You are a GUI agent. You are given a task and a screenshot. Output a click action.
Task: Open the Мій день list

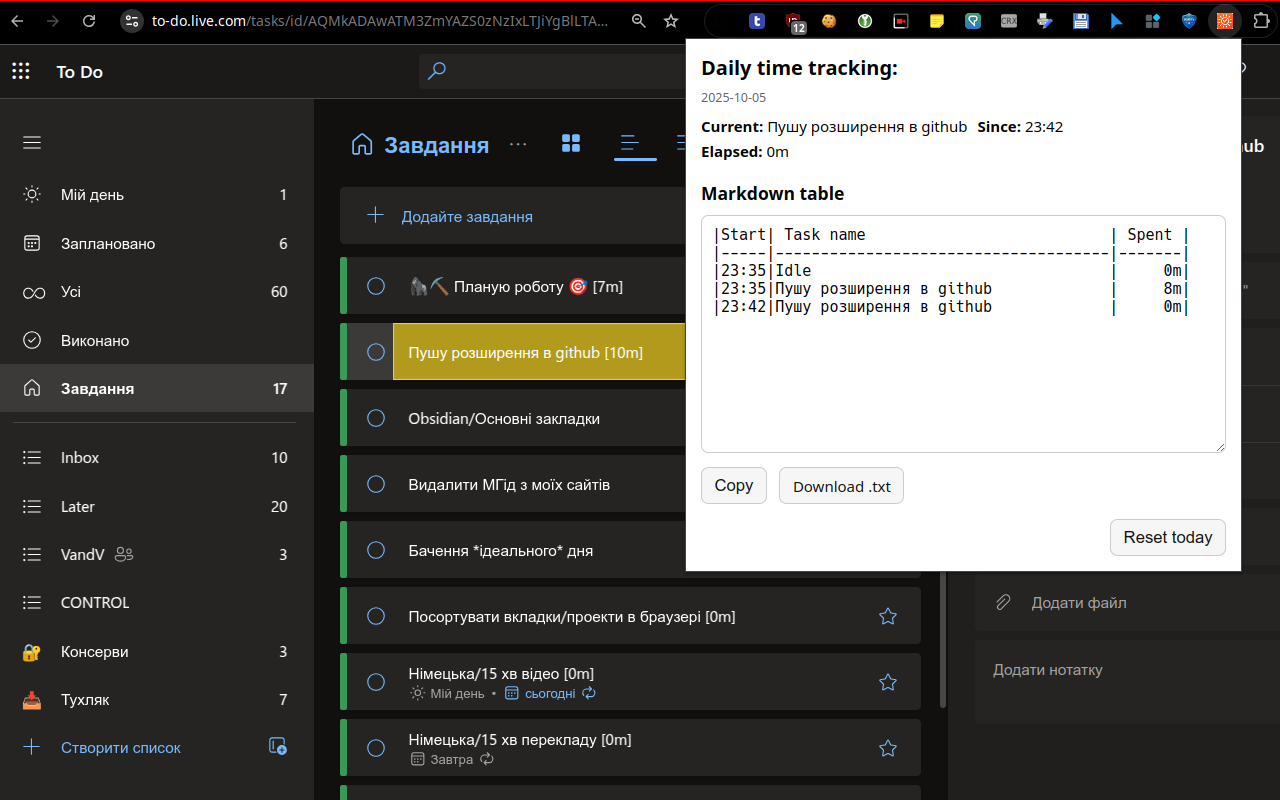coord(92,195)
